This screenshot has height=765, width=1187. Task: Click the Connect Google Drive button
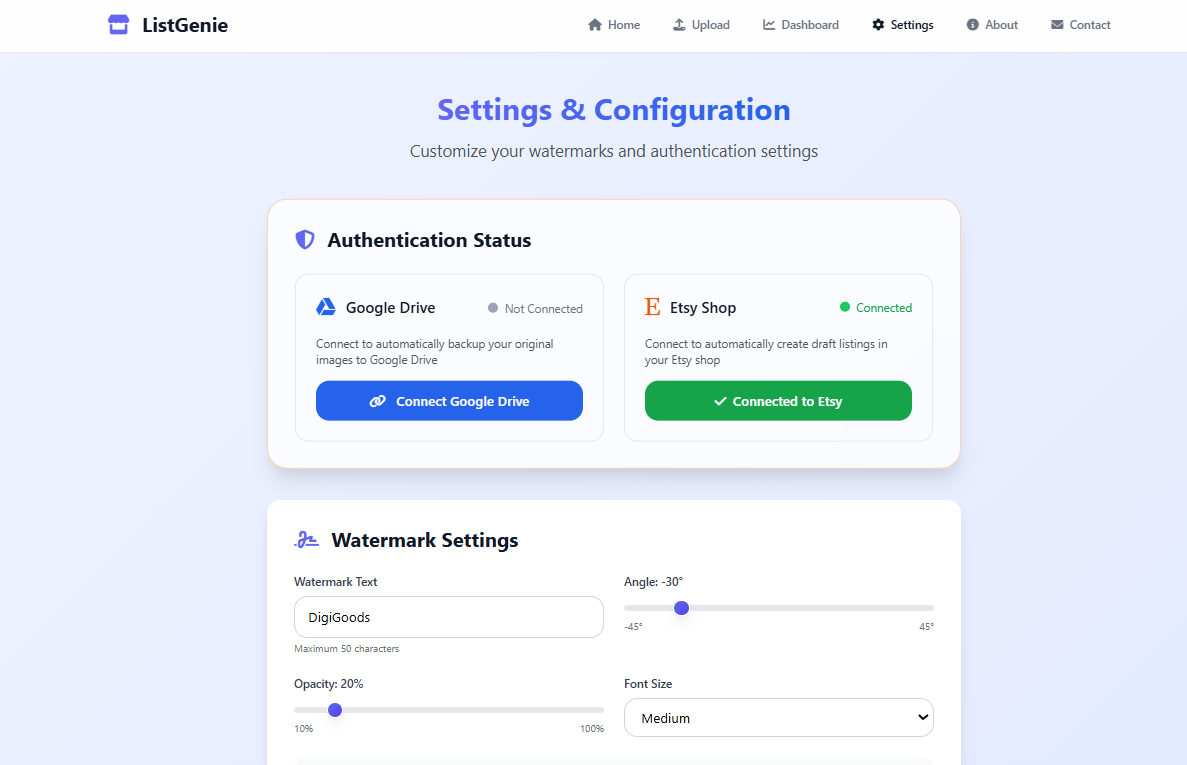[449, 401]
